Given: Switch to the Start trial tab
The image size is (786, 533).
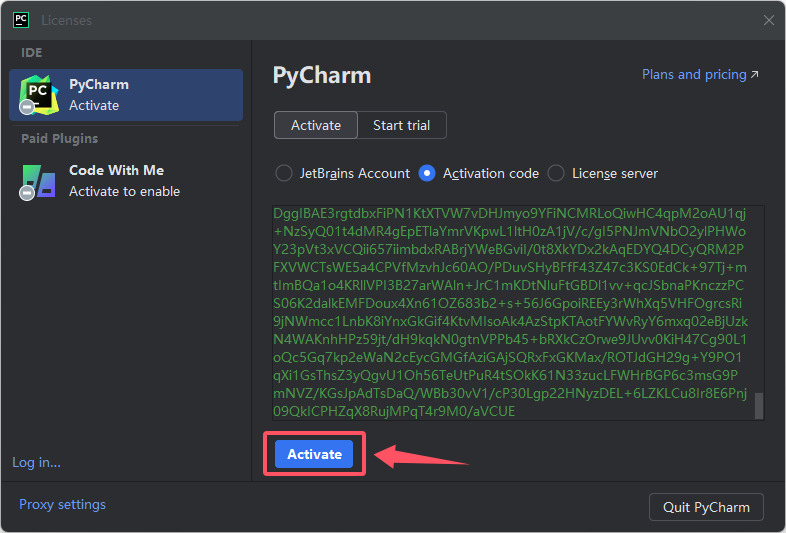Looking at the screenshot, I should point(402,125).
